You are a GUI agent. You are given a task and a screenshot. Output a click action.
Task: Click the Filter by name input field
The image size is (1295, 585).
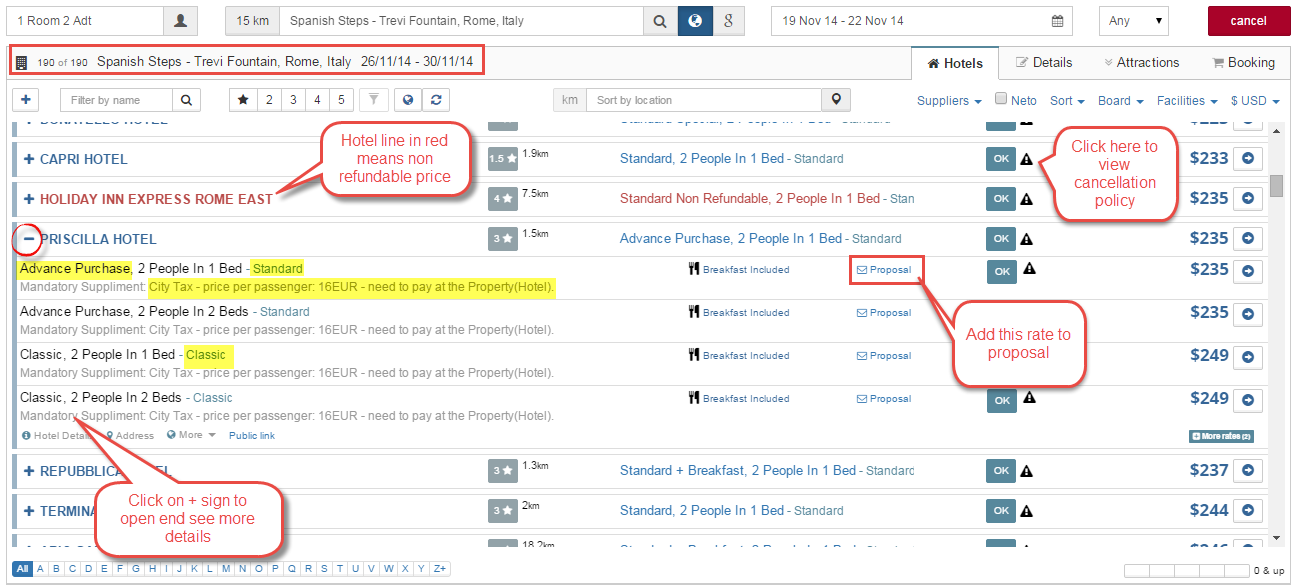tap(116, 100)
